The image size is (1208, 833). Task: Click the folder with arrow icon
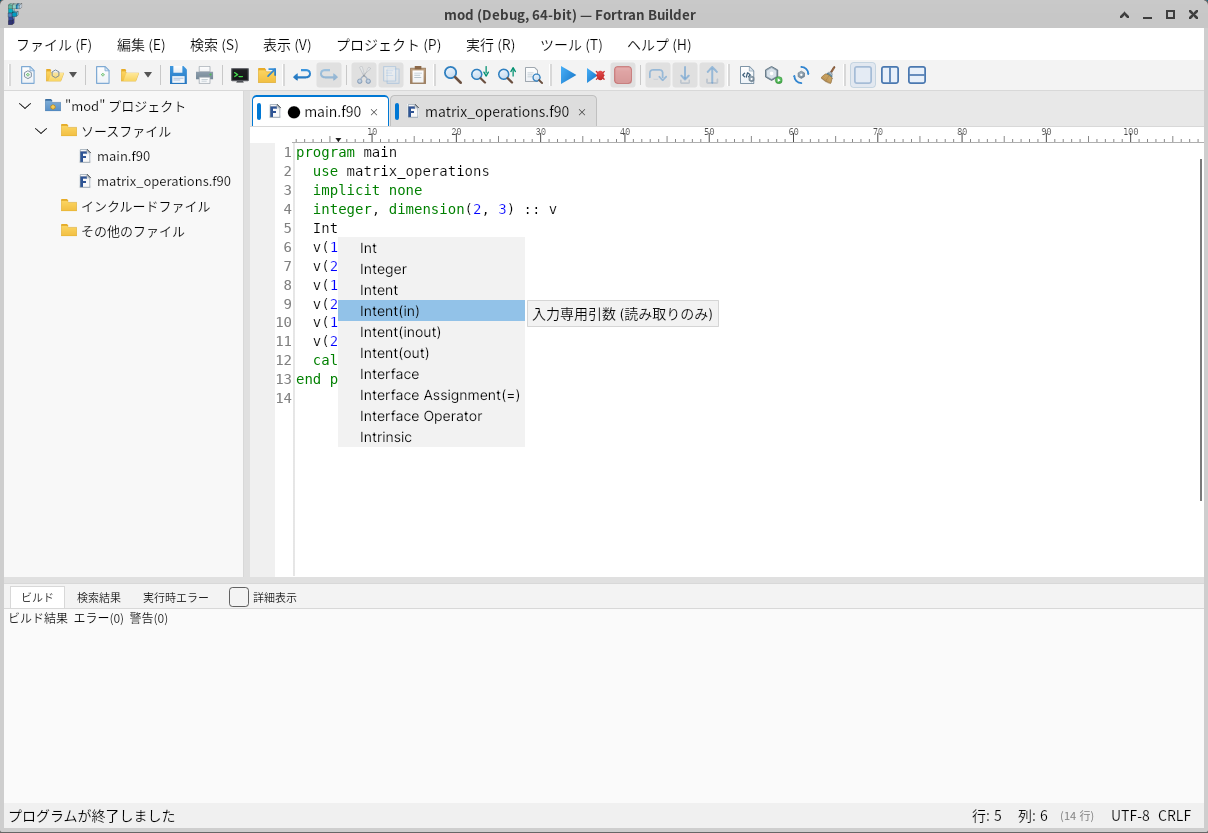(267, 75)
